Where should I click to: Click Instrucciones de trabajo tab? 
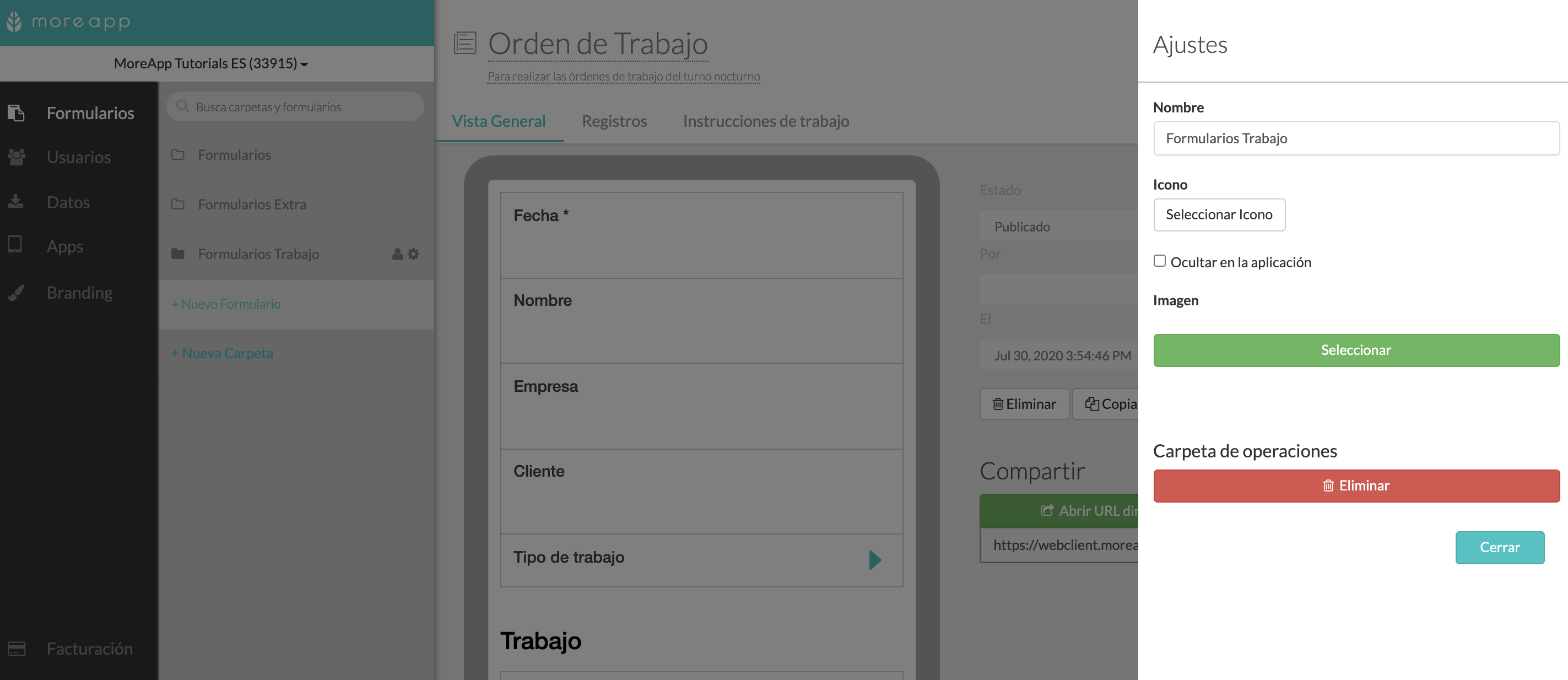point(766,120)
